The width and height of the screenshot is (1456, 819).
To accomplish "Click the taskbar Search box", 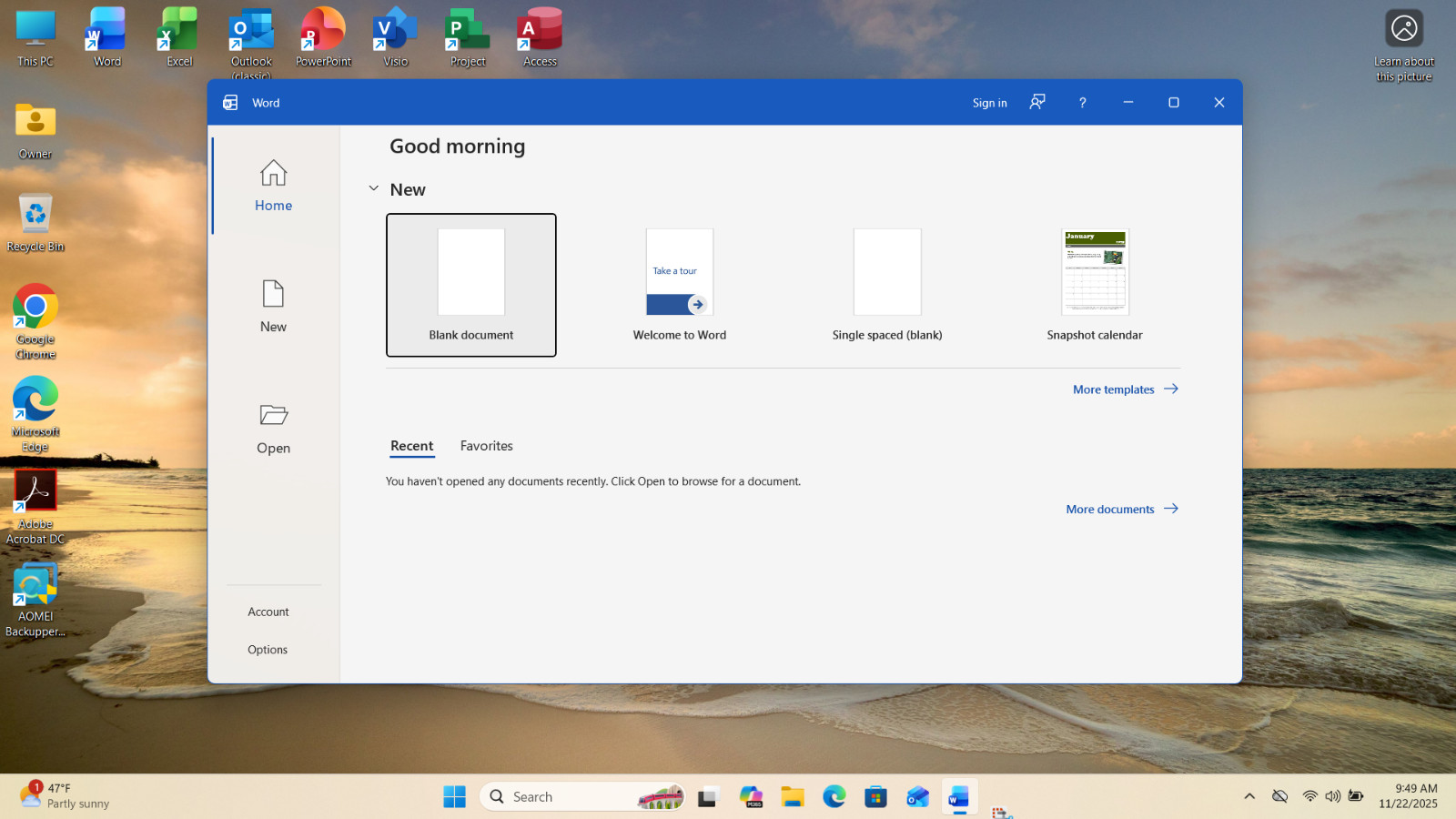I will click(582, 797).
